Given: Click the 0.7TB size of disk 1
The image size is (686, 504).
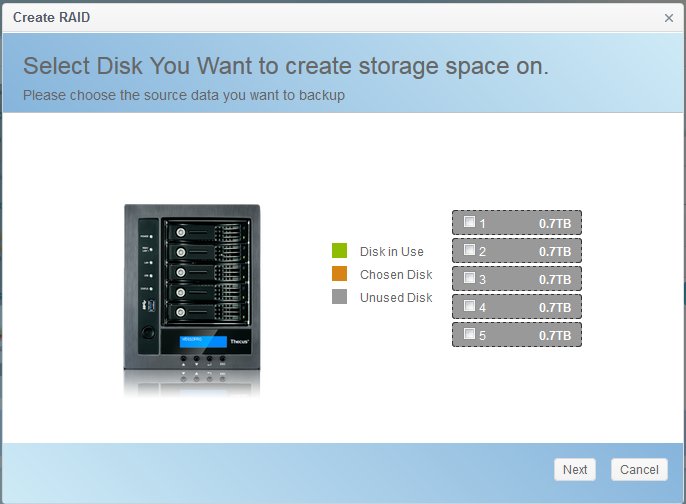Looking at the screenshot, I should tap(554, 224).
